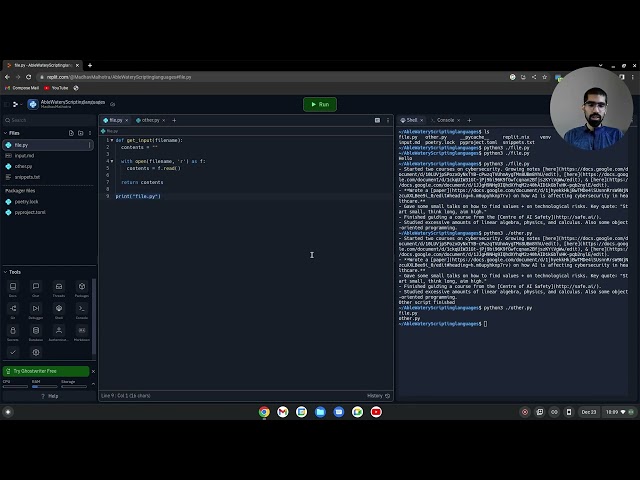Open the Settings gear tool
Viewport: 640px width, 480px height.
pos(36,352)
